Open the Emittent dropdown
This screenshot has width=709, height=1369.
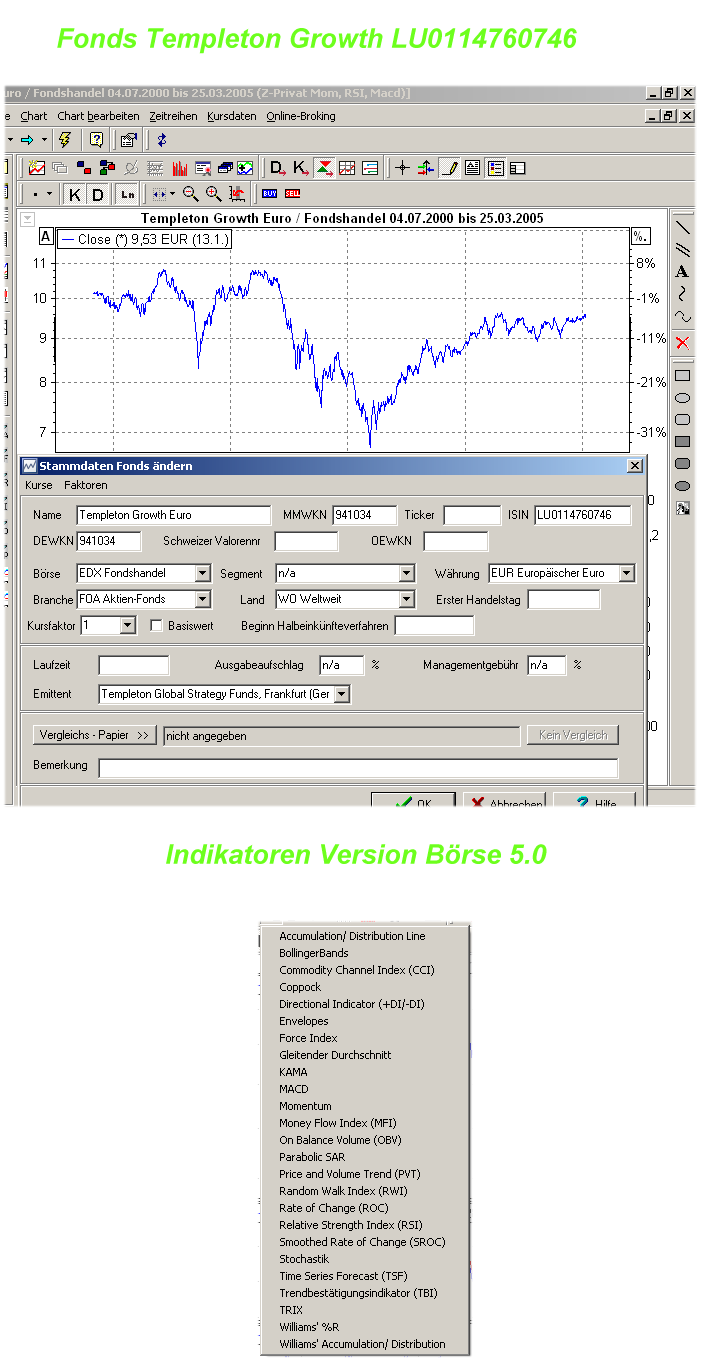pos(342,694)
